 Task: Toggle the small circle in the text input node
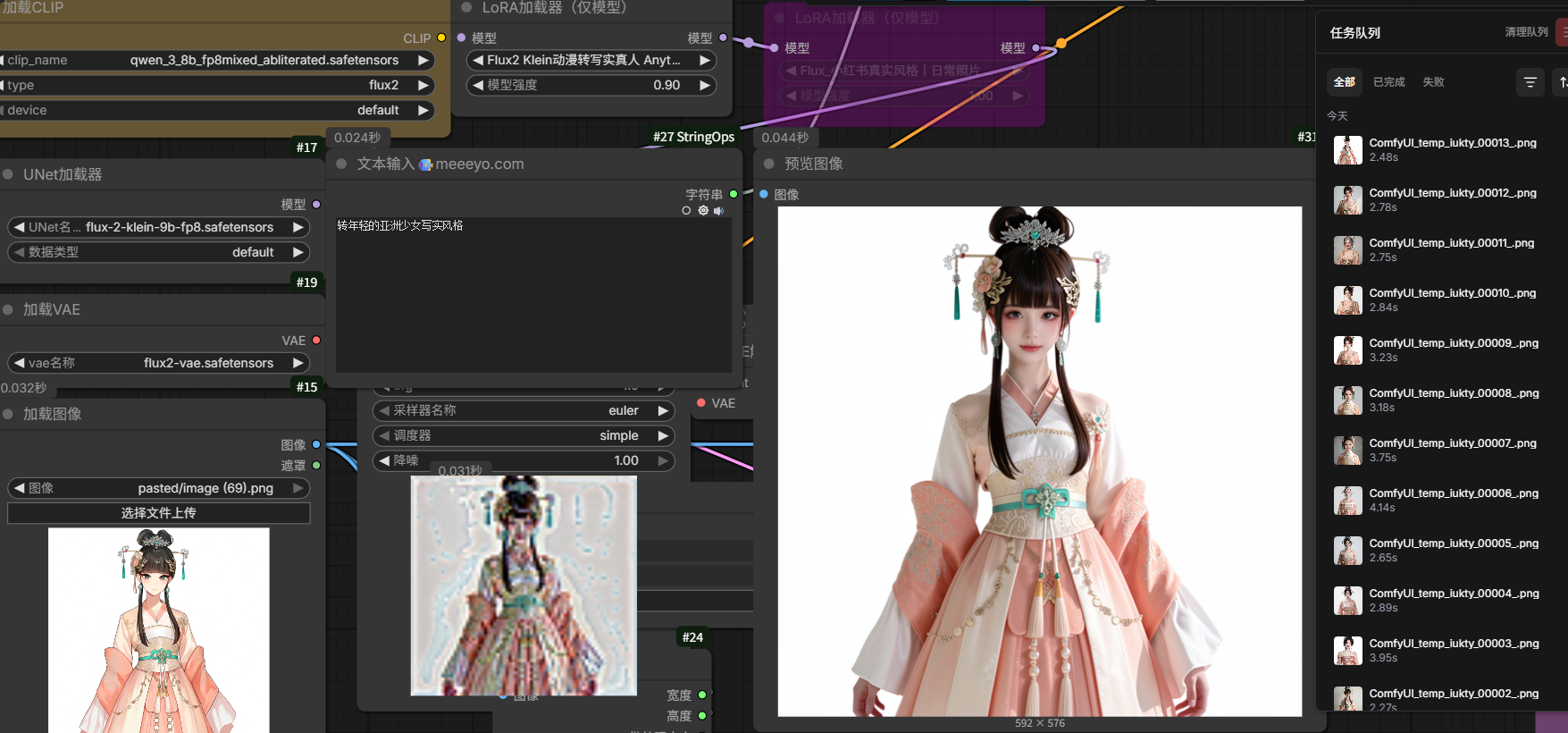coord(686,211)
